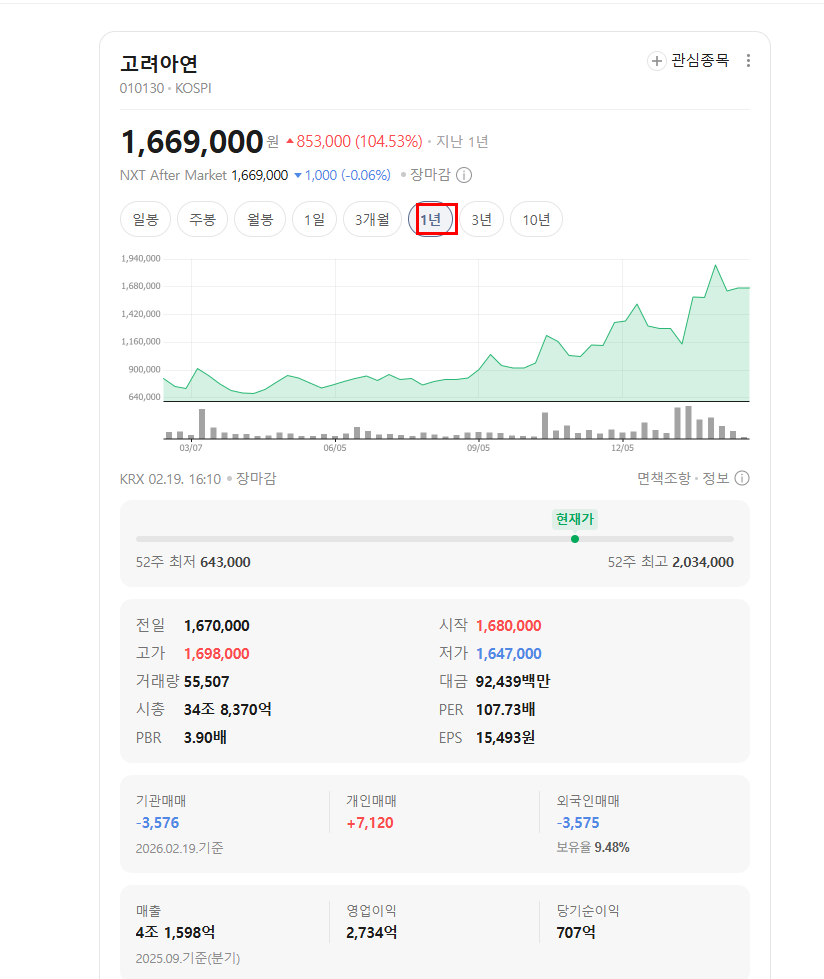824x979 pixels.
Task: Click the 010130 · KOSPI ticker text
Action: tap(165, 88)
